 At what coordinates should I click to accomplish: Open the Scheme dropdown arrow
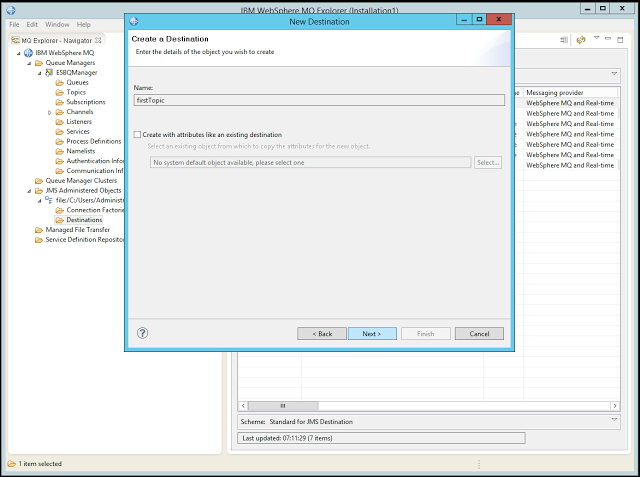pos(614,419)
